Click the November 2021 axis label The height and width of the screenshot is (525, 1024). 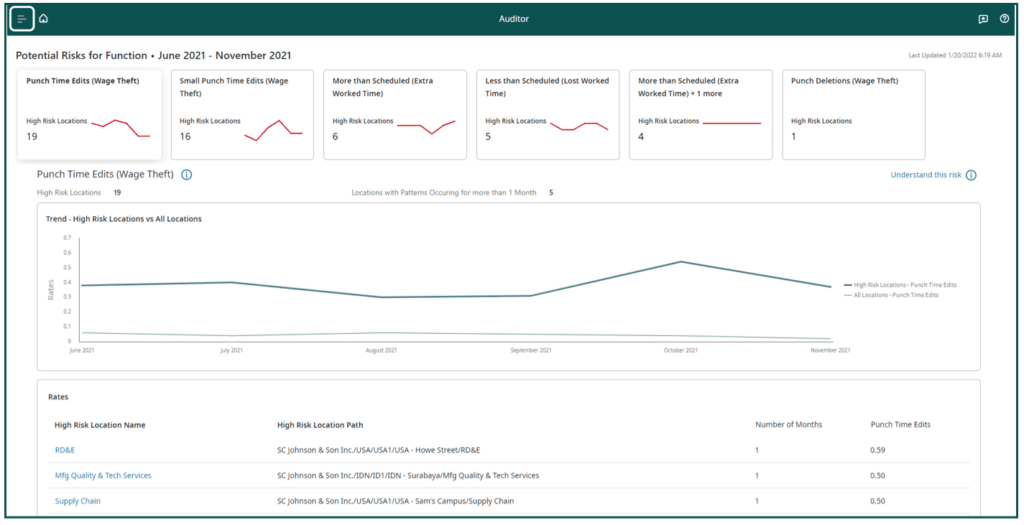click(x=831, y=351)
